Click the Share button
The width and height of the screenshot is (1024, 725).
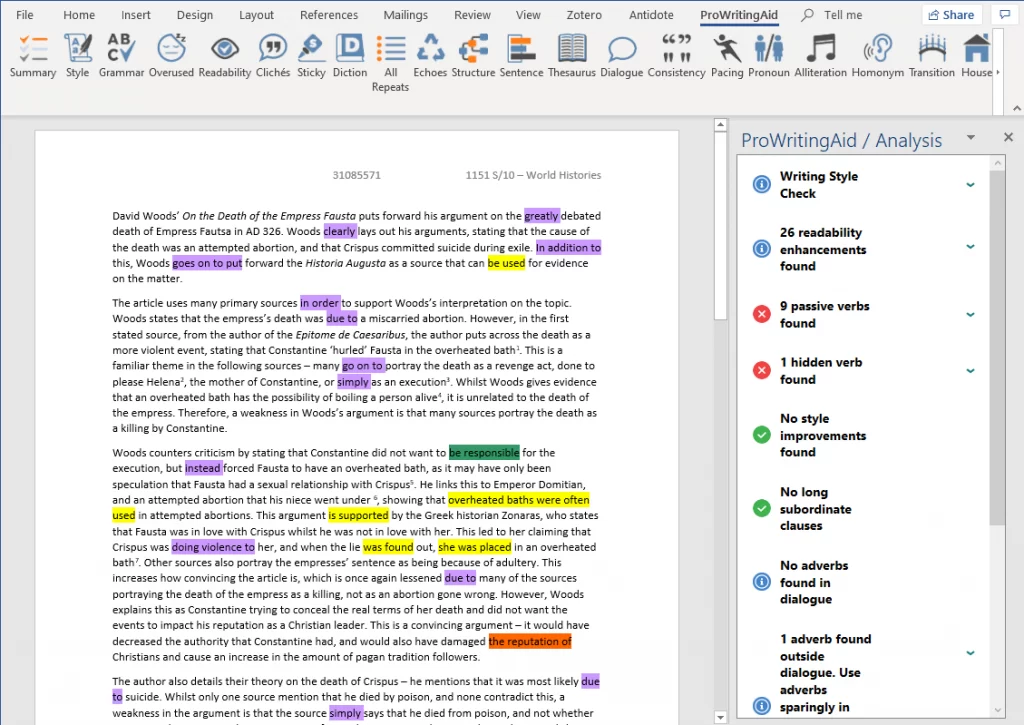[951, 14]
